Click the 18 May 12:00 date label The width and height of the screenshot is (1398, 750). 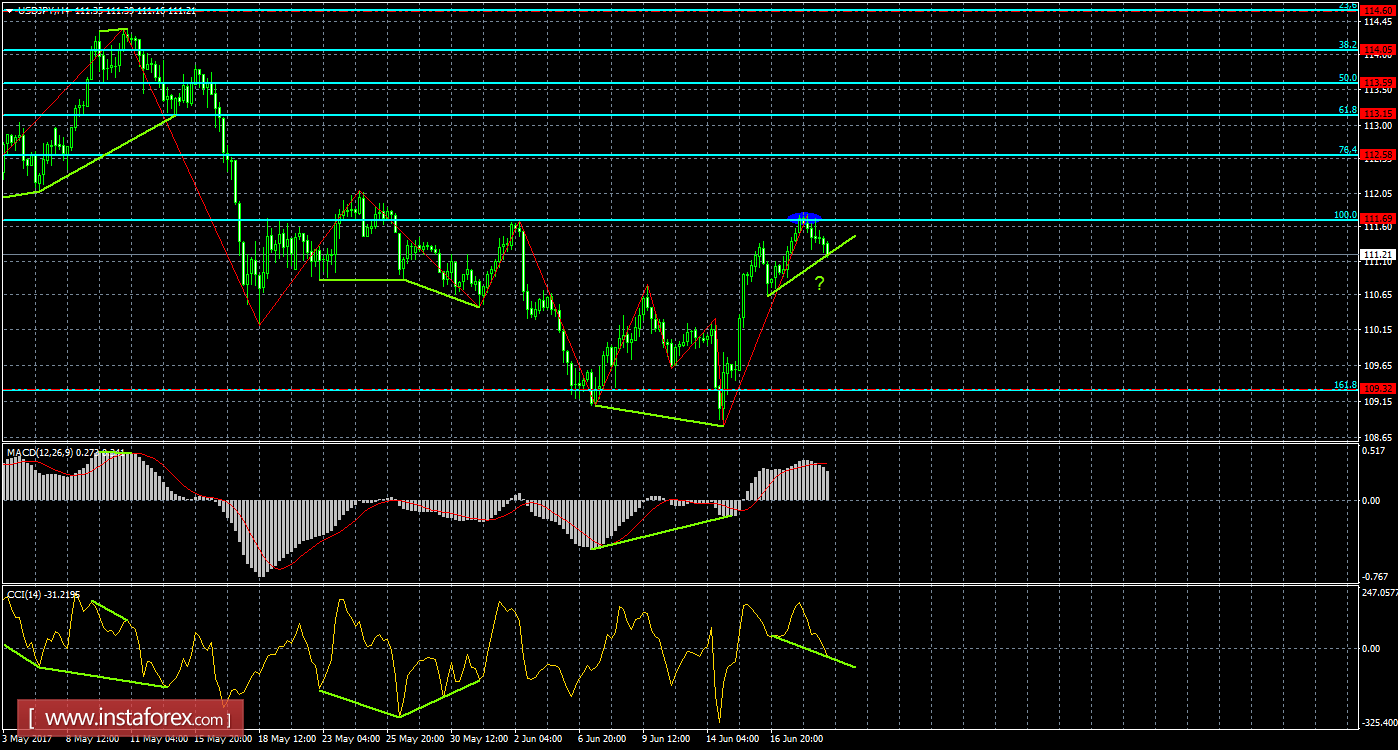(x=286, y=739)
